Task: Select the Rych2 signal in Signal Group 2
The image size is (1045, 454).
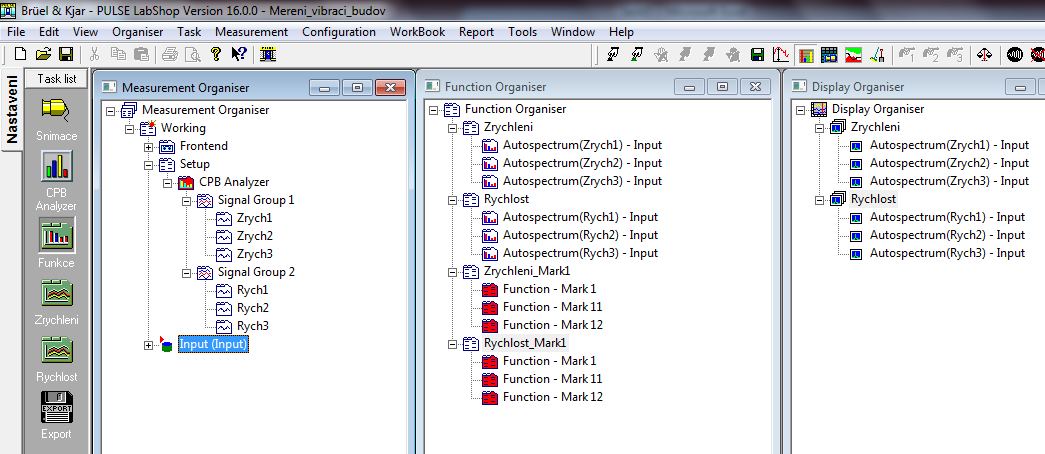Action: (253, 308)
